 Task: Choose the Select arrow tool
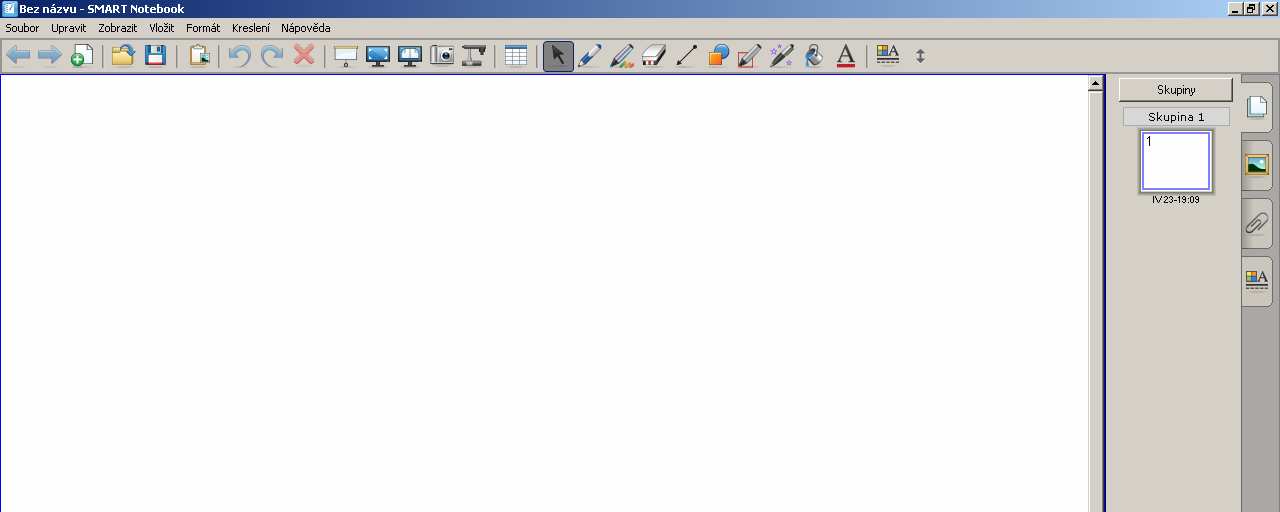pyautogui.click(x=558, y=56)
